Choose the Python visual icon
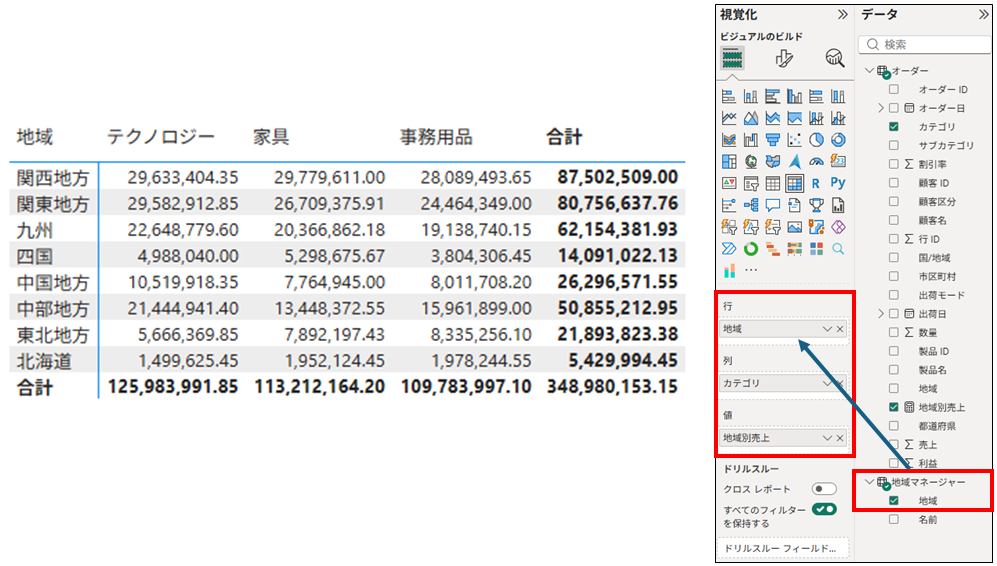The width and height of the screenshot is (997, 566). tap(838, 183)
